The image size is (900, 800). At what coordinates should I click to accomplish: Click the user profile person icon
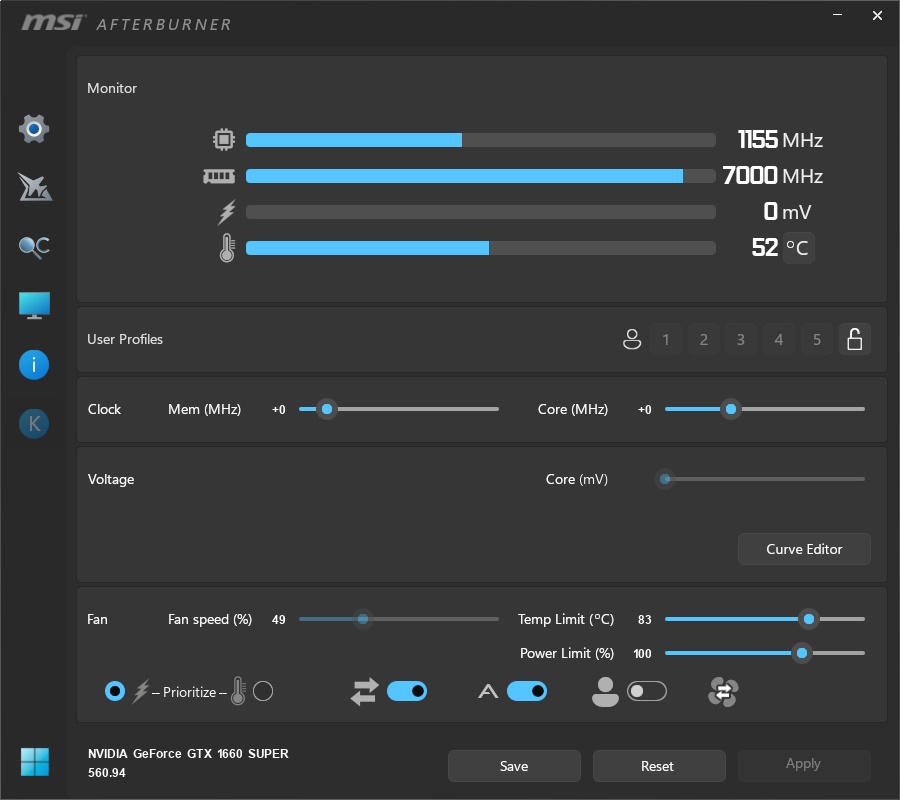tap(632, 339)
